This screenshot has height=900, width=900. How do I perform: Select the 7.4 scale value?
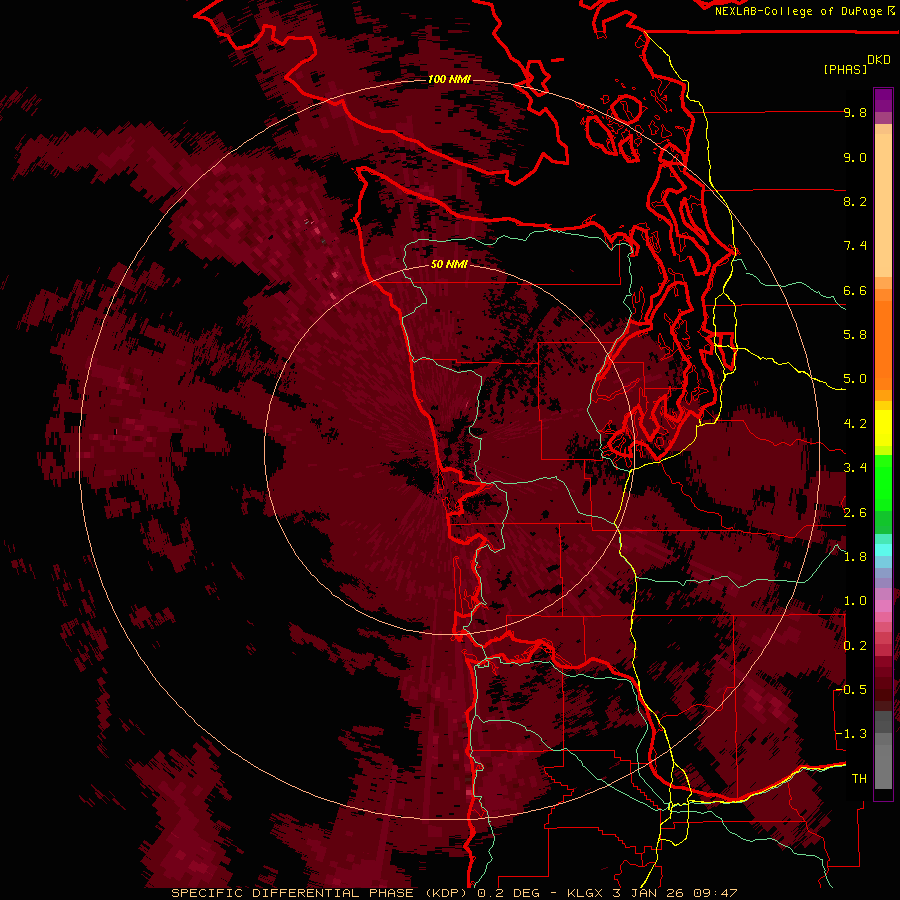[x=855, y=246]
